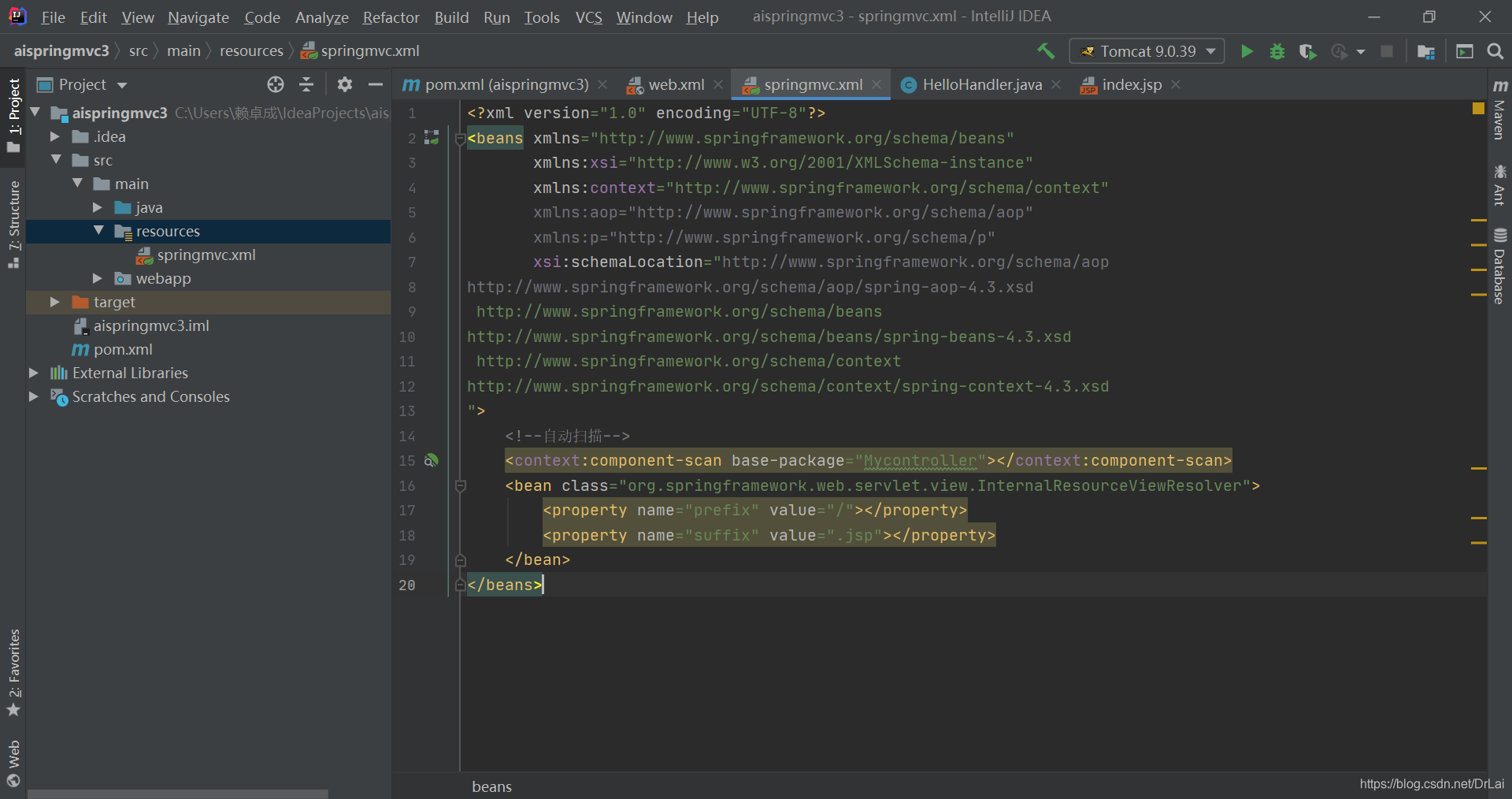Select springmvc.xml in the project tree
The width and height of the screenshot is (1512, 799).
coord(206,255)
